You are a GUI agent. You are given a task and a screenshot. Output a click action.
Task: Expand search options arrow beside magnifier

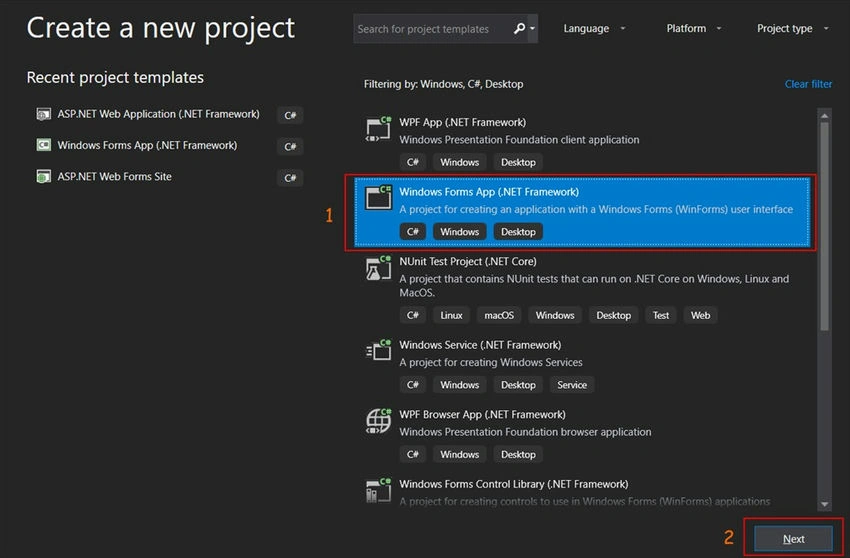click(x=532, y=28)
